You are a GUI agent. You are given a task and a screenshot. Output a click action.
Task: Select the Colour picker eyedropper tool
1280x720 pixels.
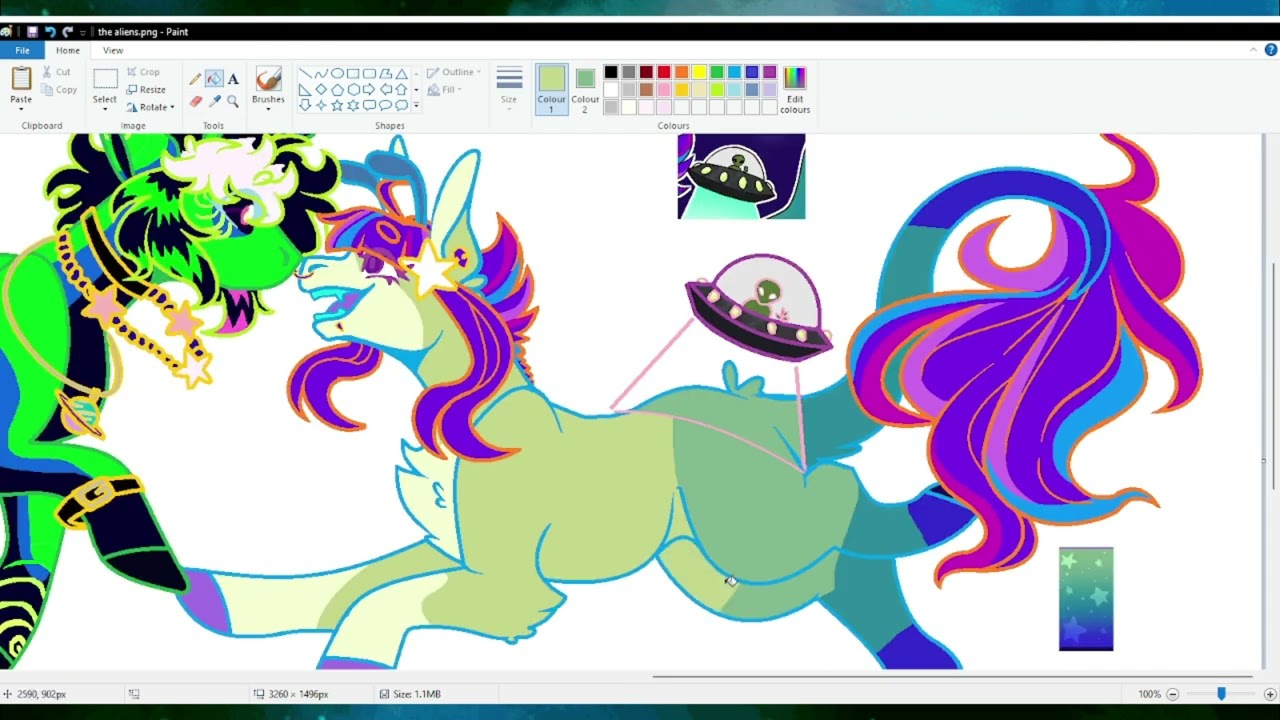pyautogui.click(x=214, y=101)
